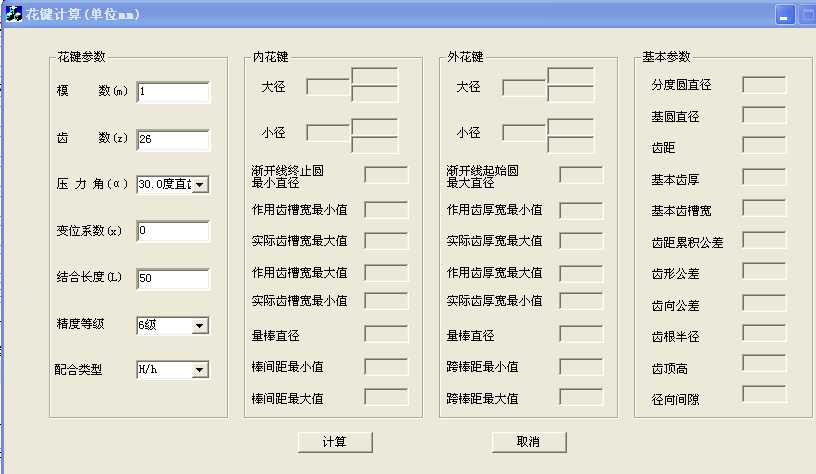The image size is (816, 474).
Task: Click the 花键计算(单位mm) title text
Action: point(83,14)
